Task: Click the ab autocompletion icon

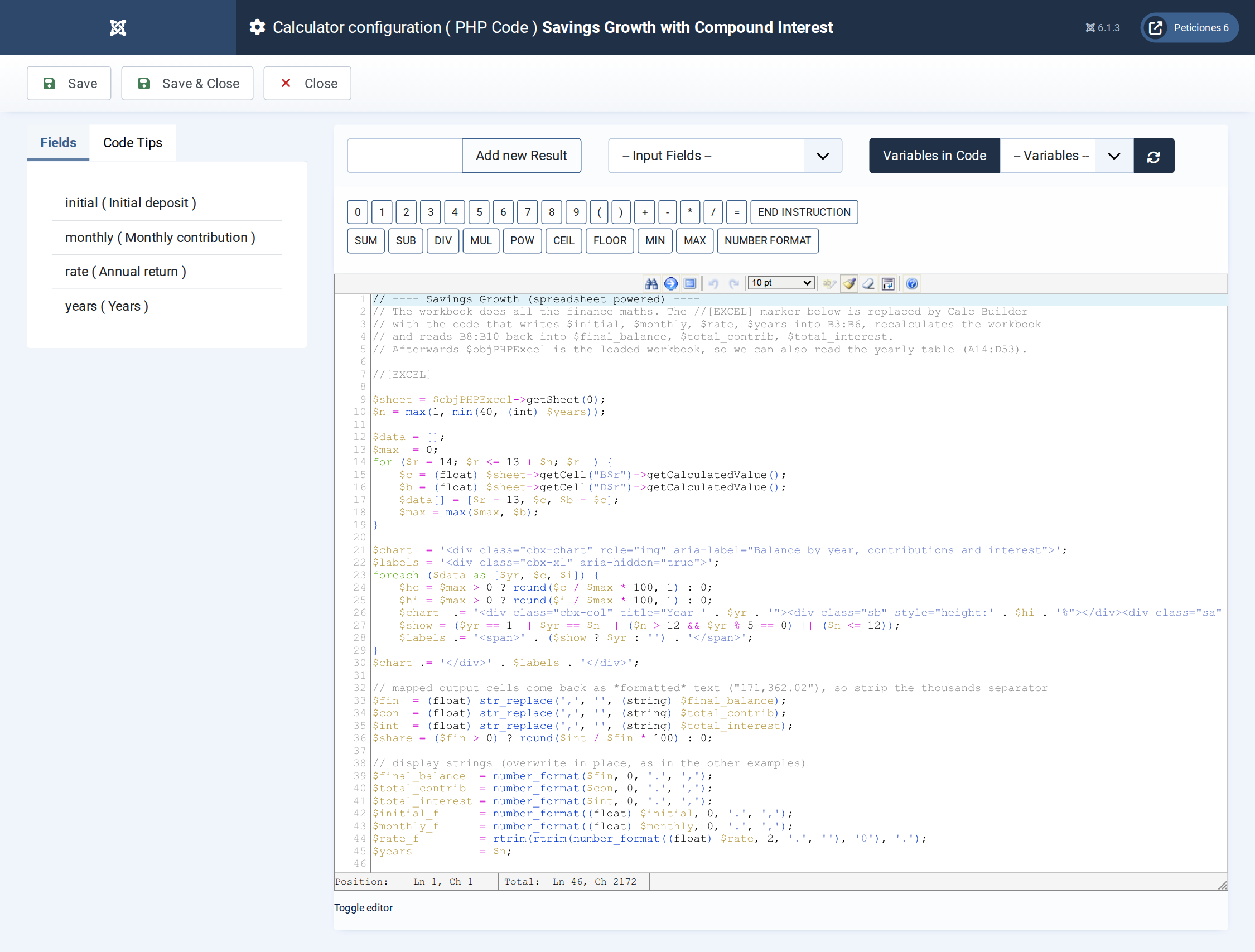Action: 829,283
